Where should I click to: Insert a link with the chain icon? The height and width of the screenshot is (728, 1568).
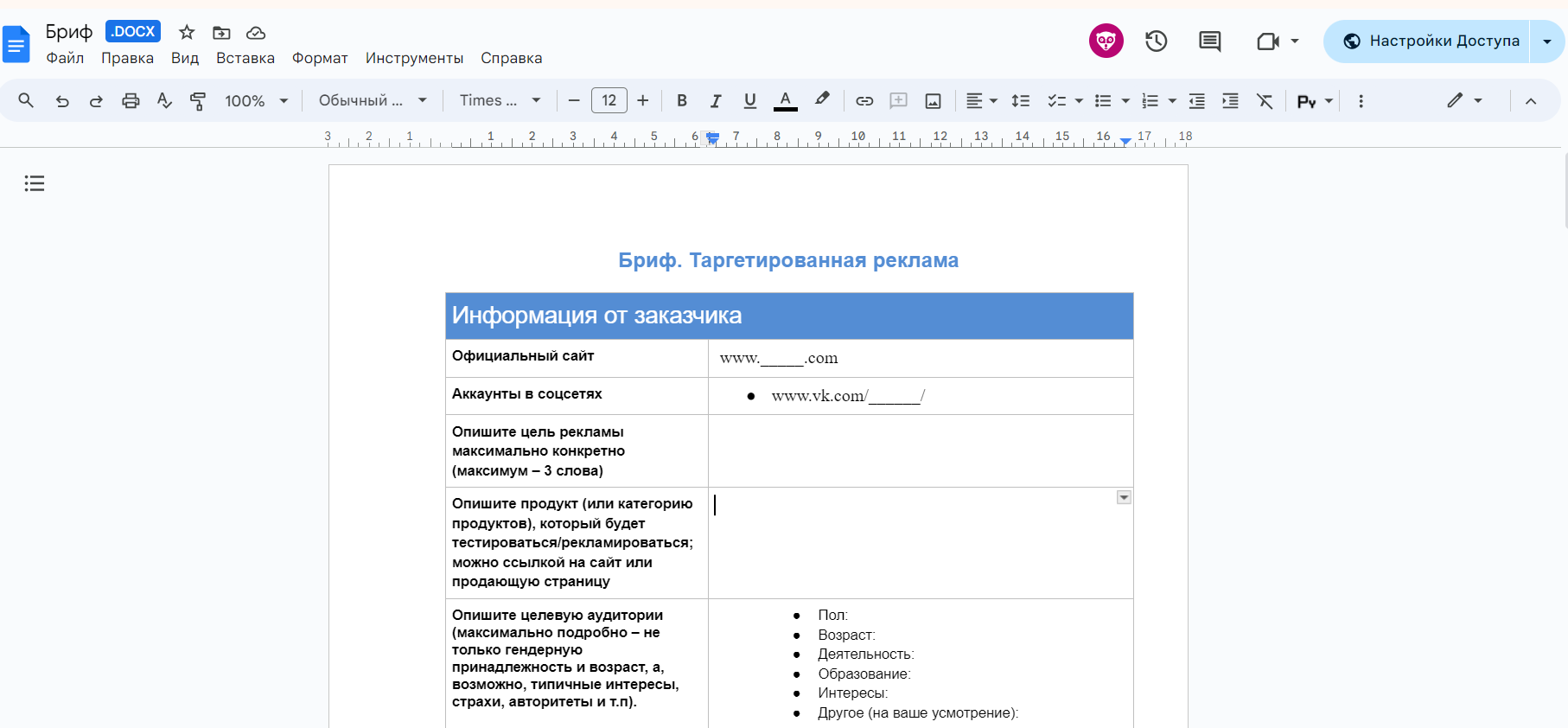(864, 100)
